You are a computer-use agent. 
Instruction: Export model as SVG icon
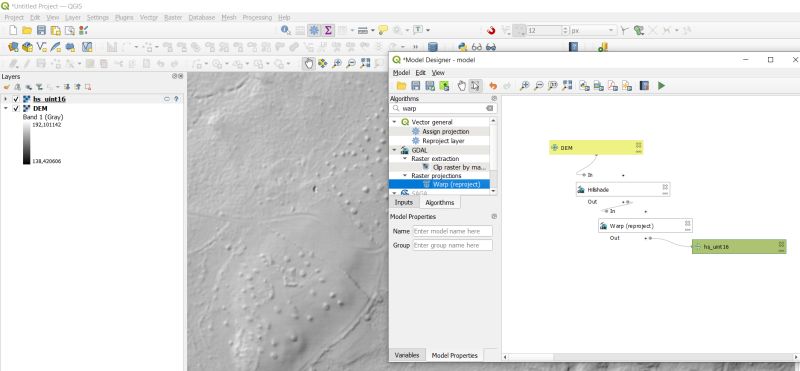[x=627, y=86]
